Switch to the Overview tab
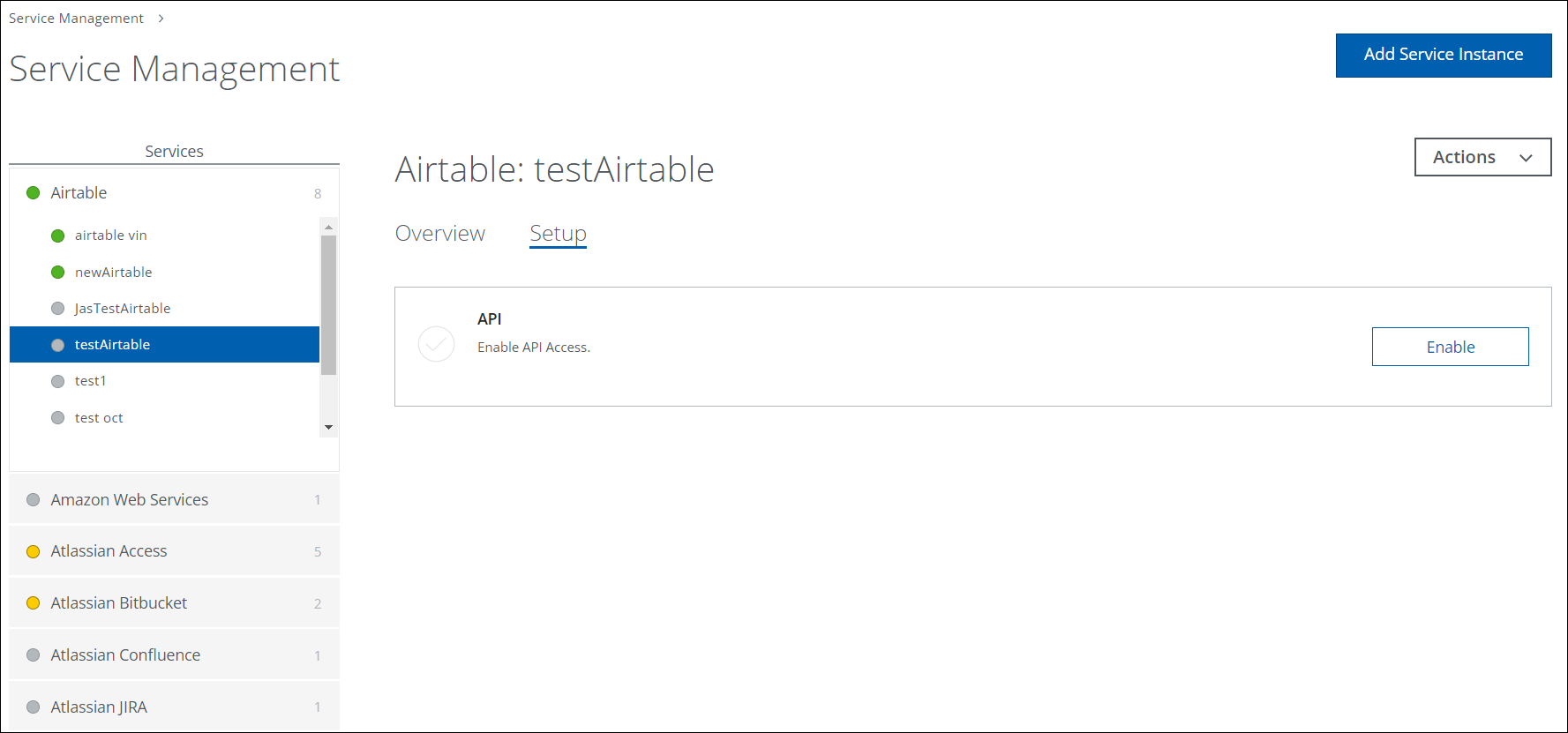The width and height of the screenshot is (1568, 733). 439,233
